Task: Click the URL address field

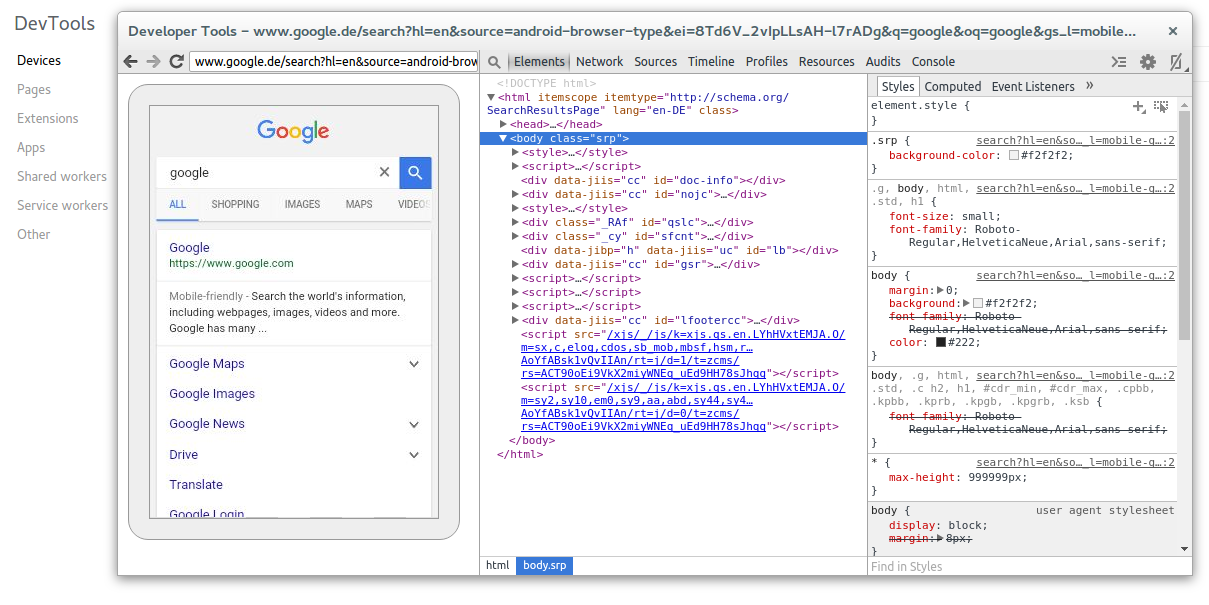Action: [x=335, y=62]
